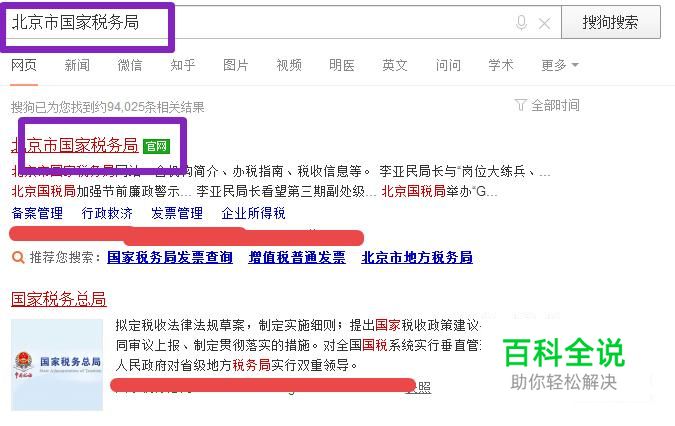Screen dimensions: 675x426
Task: Click the 国家税务总局 logo thumbnail
Action: [x=57, y=365]
